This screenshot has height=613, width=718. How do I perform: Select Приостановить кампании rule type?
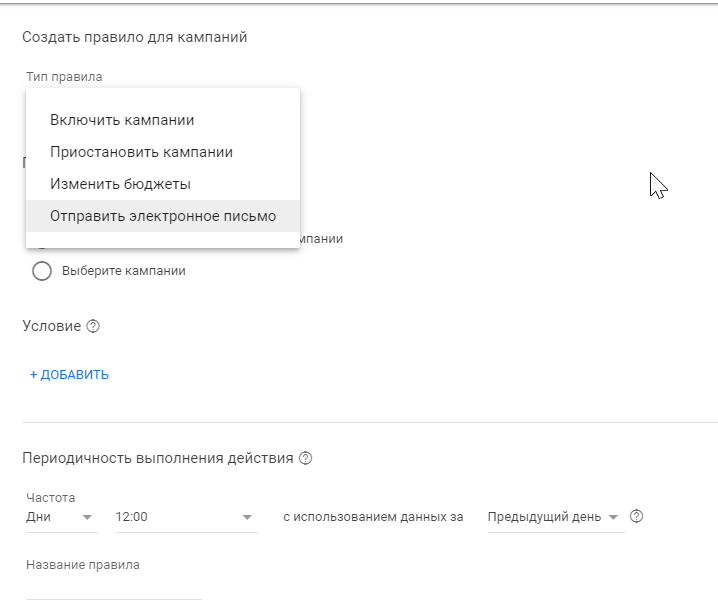[x=141, y=152]
